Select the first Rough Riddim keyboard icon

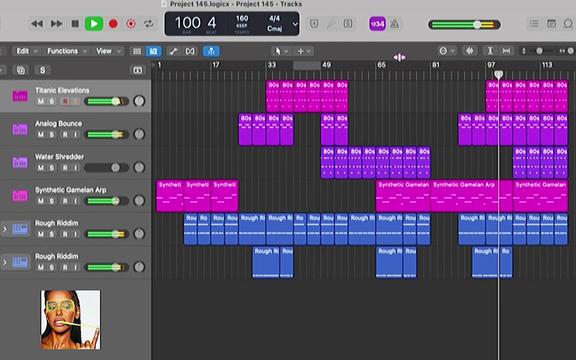pos(20,229)
